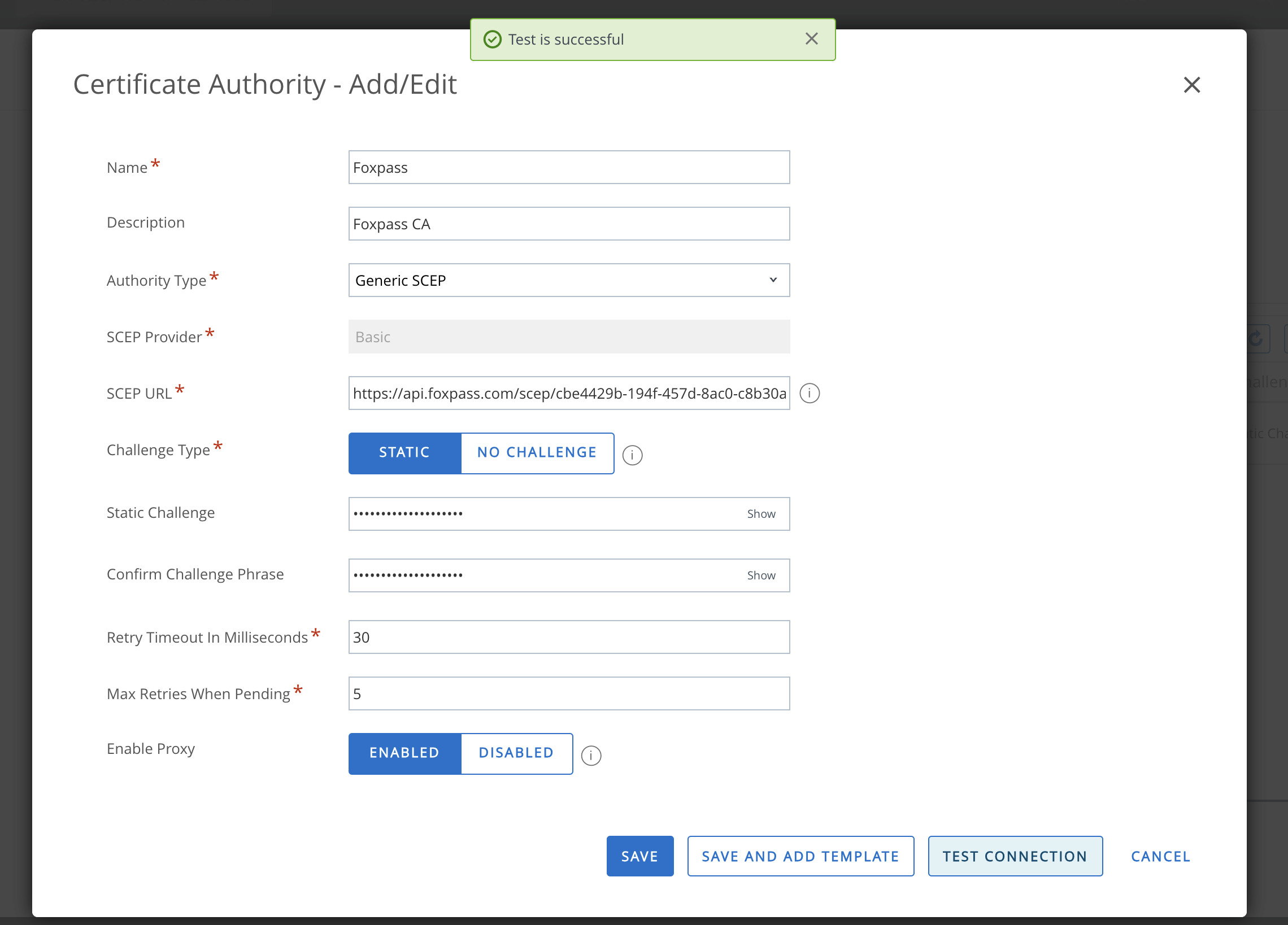Select Generic SCEP from authority type
The height and width of the screenshot is (925, 1288).
pos(568,280)
